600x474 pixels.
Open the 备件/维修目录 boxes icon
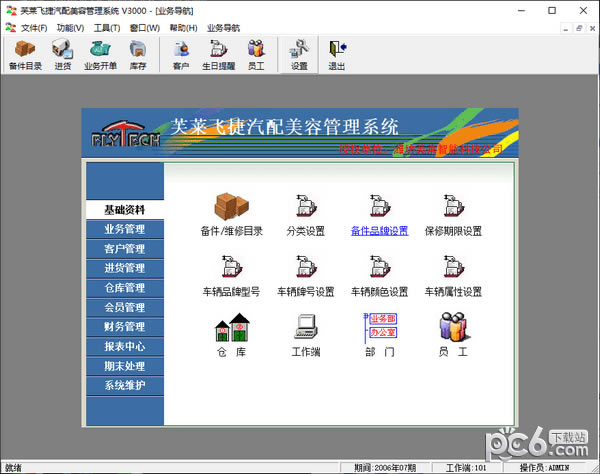coord(231,205)
